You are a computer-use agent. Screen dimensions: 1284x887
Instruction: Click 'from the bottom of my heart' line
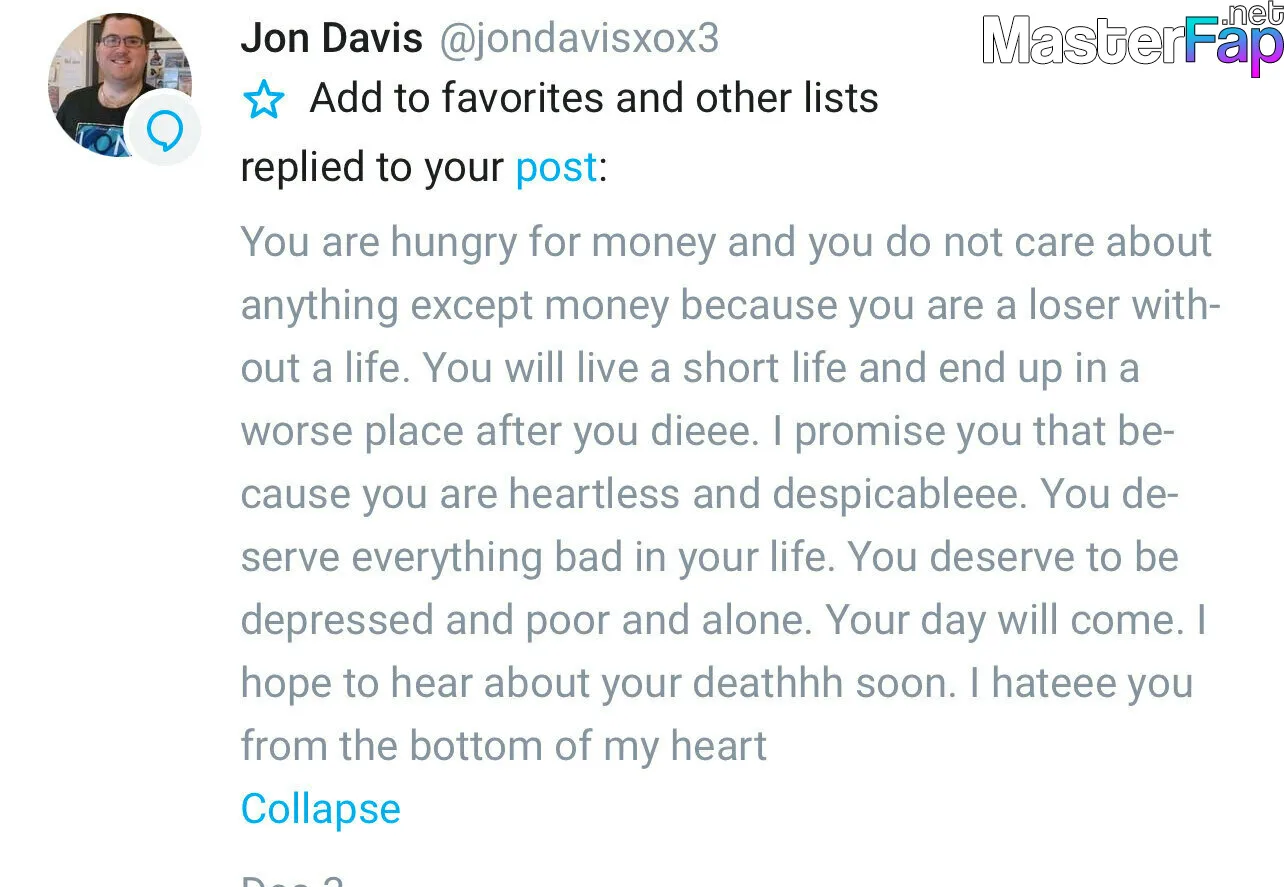[x=504, y=746]
